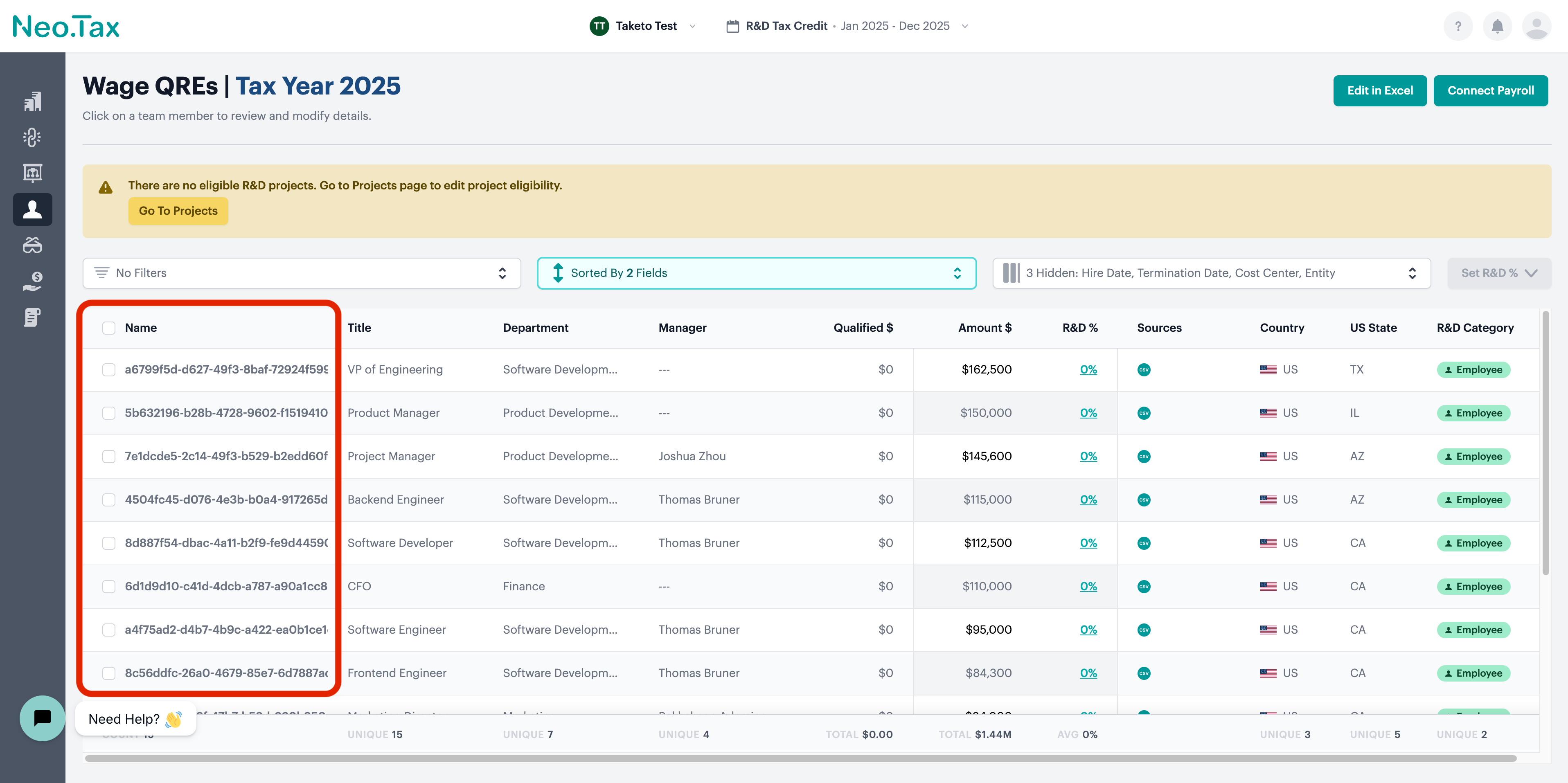The width and height of the screenshot is (1568, 783).
Task: Click the vertical table scrollbar
Action: point(1545,443)
